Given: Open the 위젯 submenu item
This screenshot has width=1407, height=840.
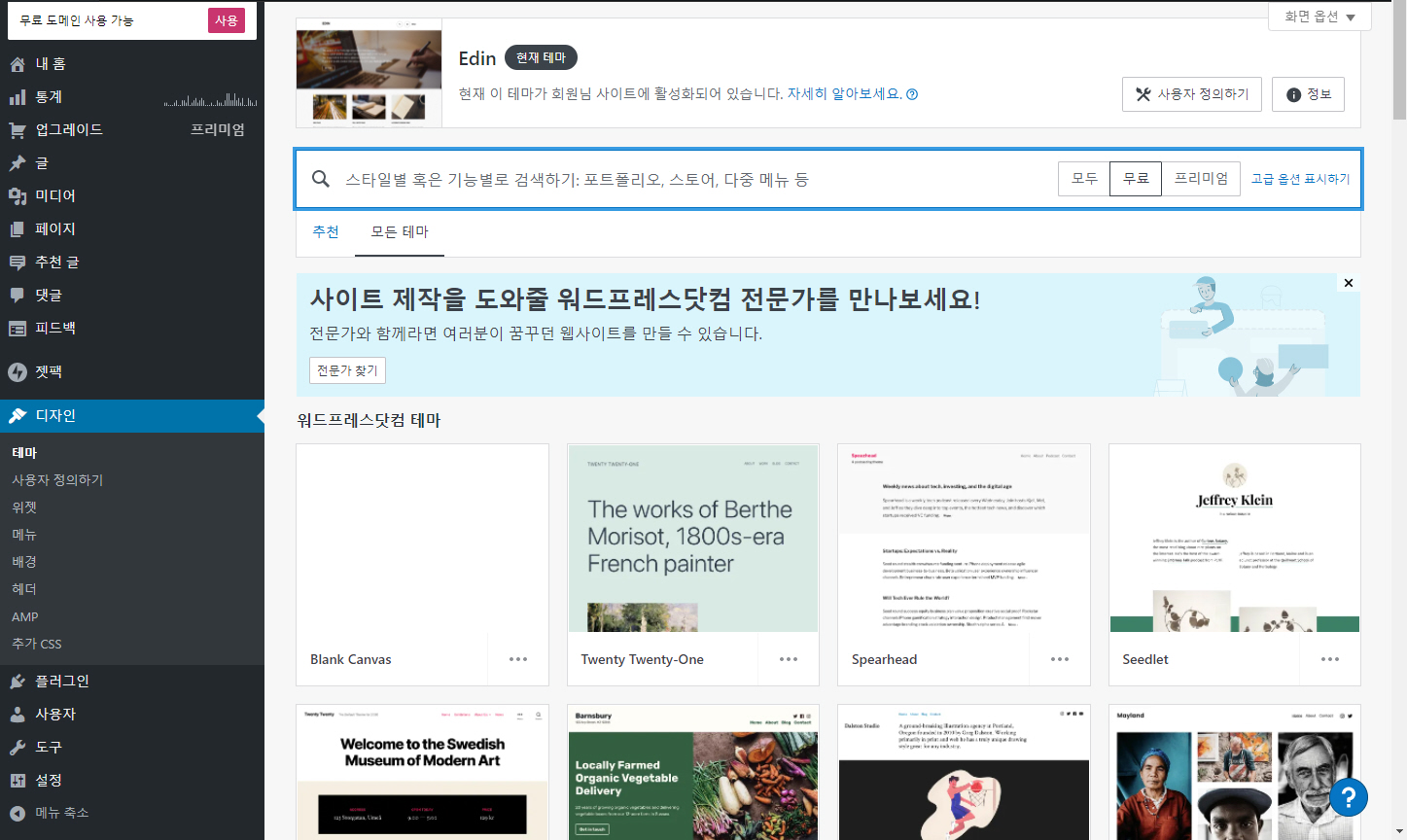Looking at the screenshot, I should point(24,507).
